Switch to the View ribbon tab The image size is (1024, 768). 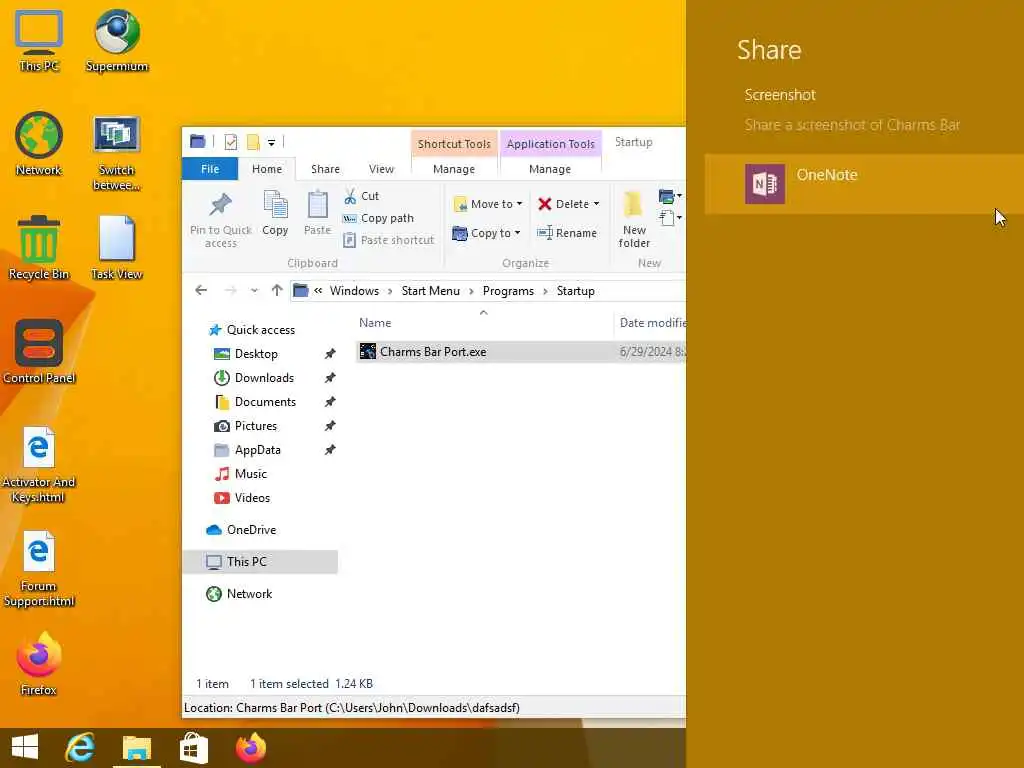coord(381,169)
